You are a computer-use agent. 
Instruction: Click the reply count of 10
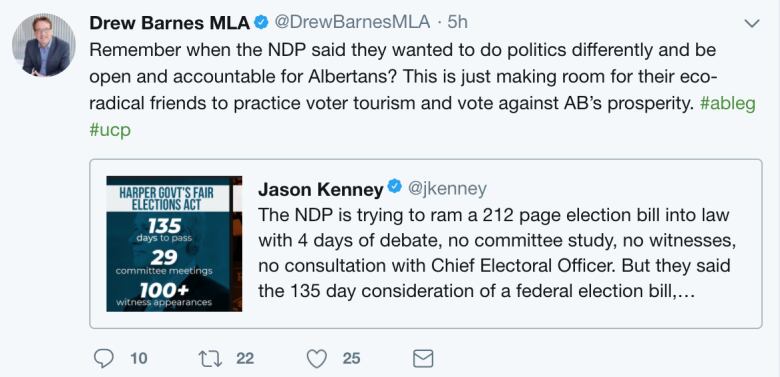coord(139,359)
